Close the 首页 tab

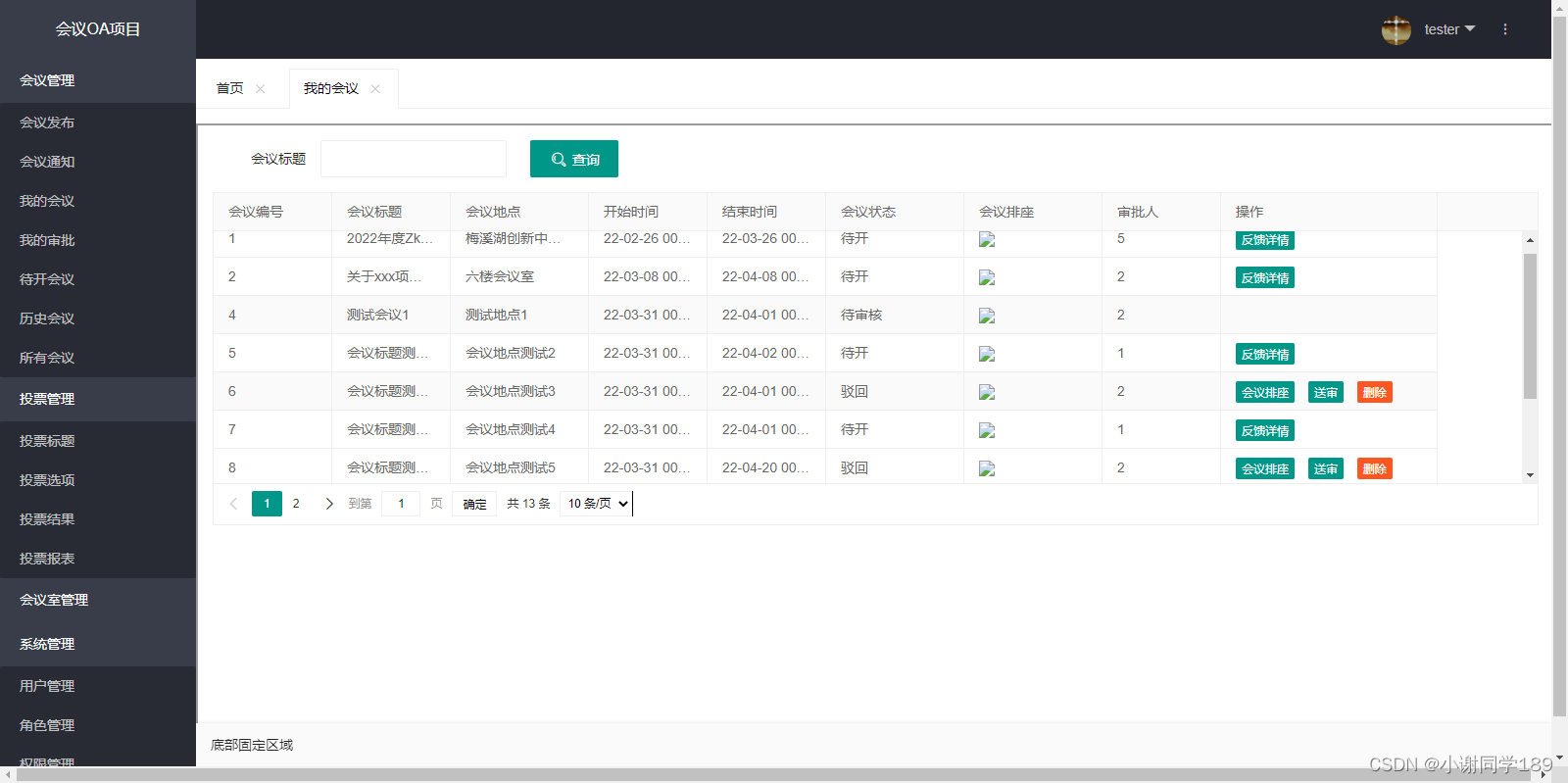[x=261, y=88]
